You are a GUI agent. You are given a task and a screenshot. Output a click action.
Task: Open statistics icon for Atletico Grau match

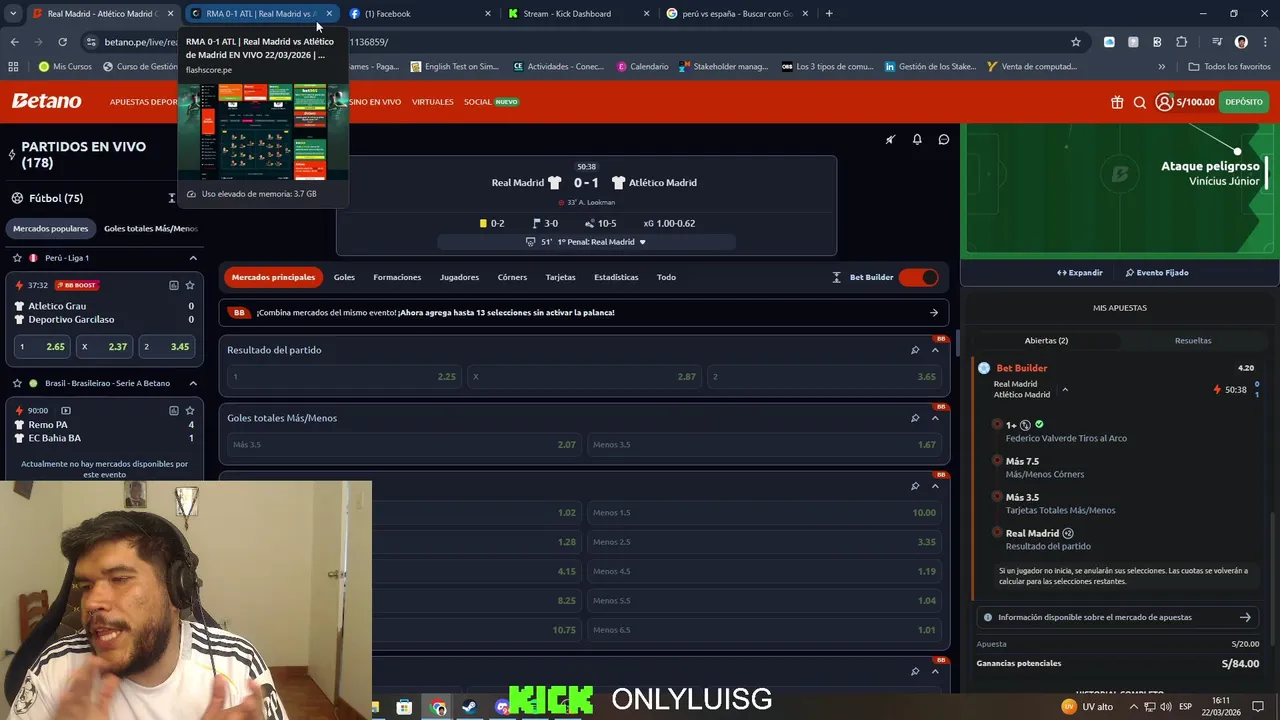click(x=174, y=285)
